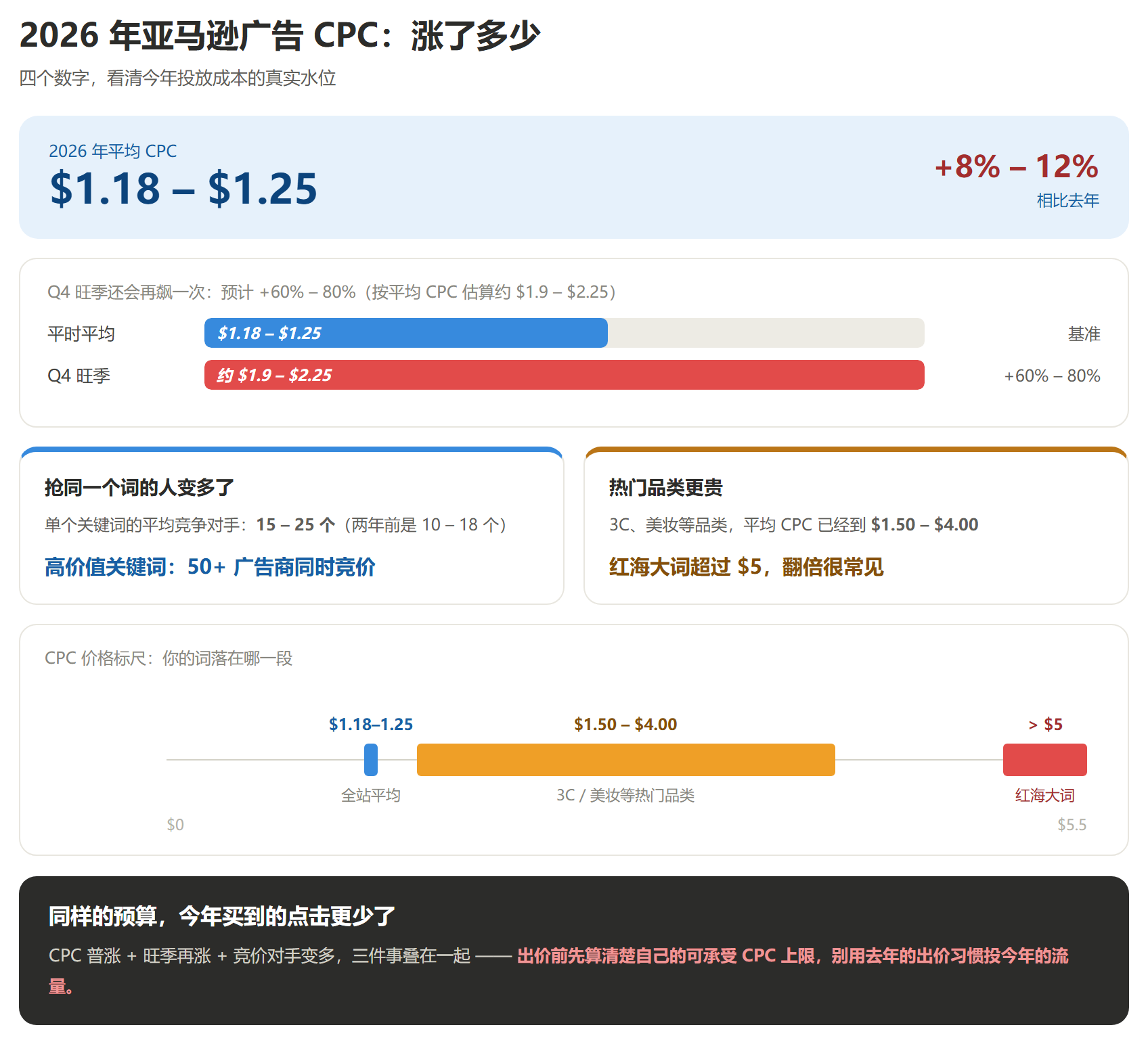Click the red "+8% – 12%" increase figure

point(1016,166)
